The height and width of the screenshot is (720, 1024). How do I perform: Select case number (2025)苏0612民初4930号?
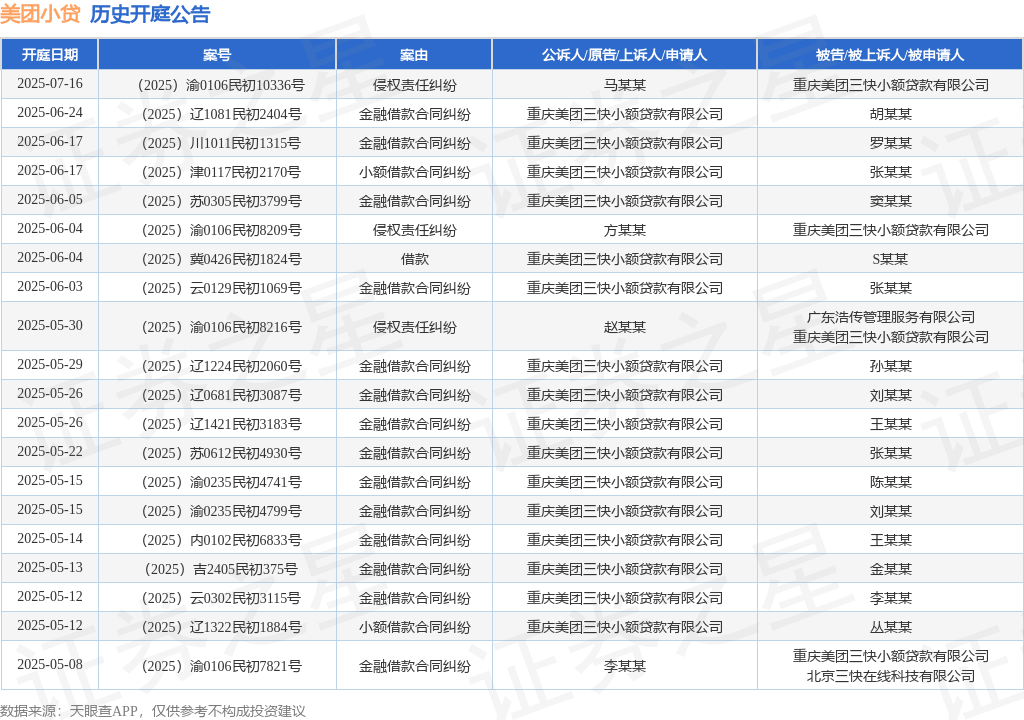coord(221,453)
